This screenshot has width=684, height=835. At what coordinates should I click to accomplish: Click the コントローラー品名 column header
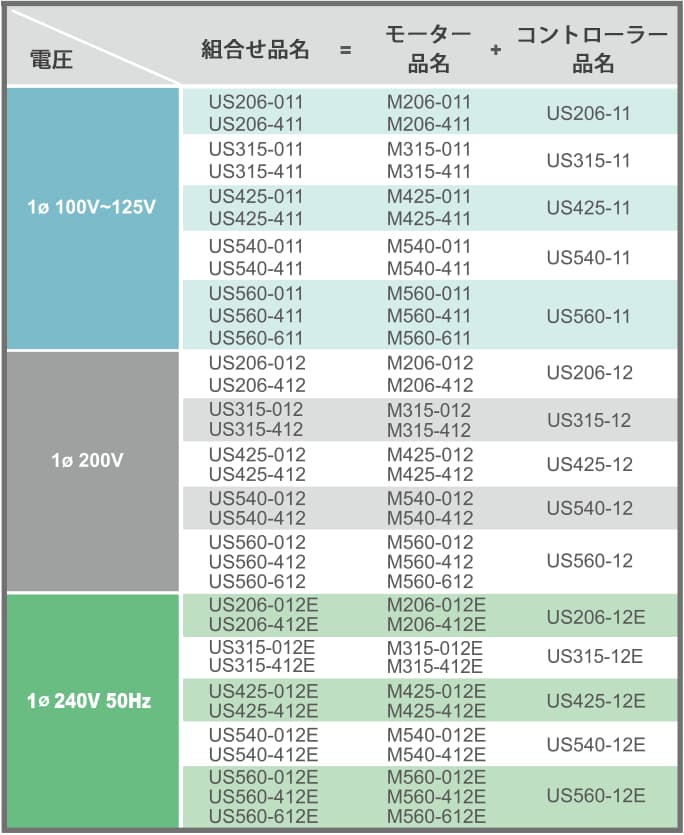[591, 49]
